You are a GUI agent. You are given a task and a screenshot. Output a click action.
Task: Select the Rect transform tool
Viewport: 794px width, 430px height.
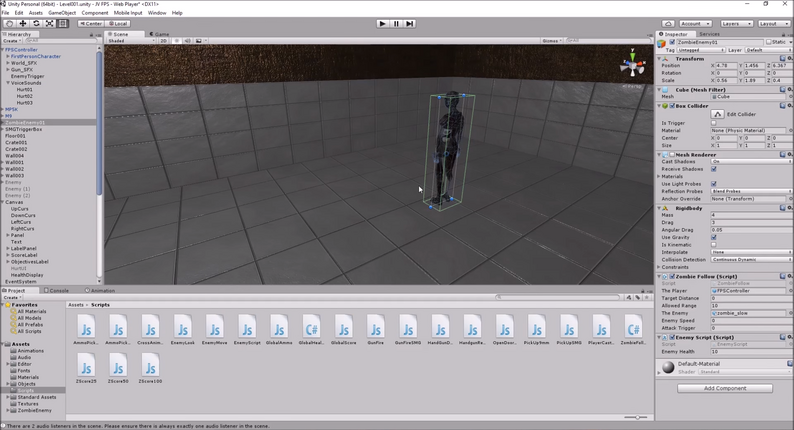click(x=62, y=23)
